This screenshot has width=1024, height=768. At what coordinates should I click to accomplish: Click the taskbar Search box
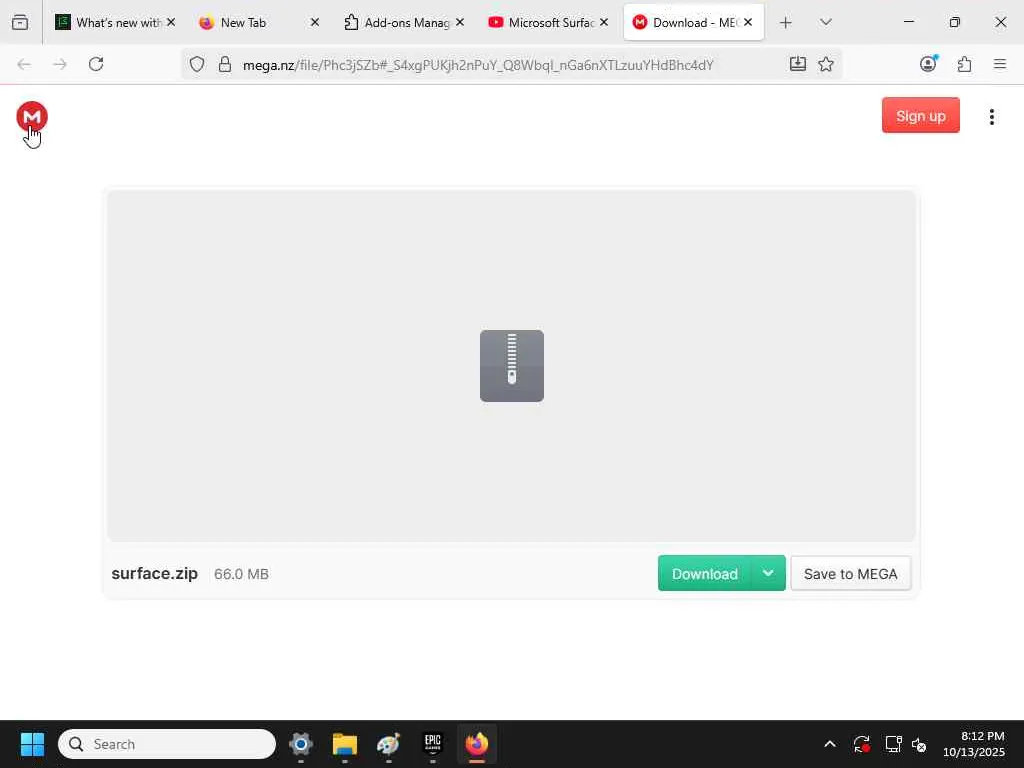(167, 744)
